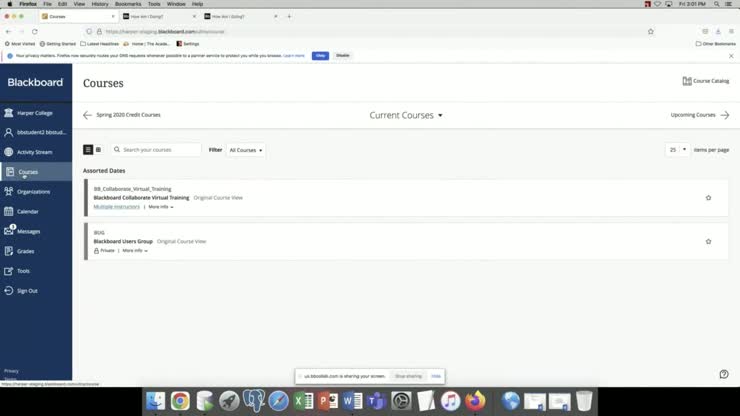Expand More info for Blackboard Users Group
Image resolution: width=740 pixels, height=416 pixels.
point(135,251)
